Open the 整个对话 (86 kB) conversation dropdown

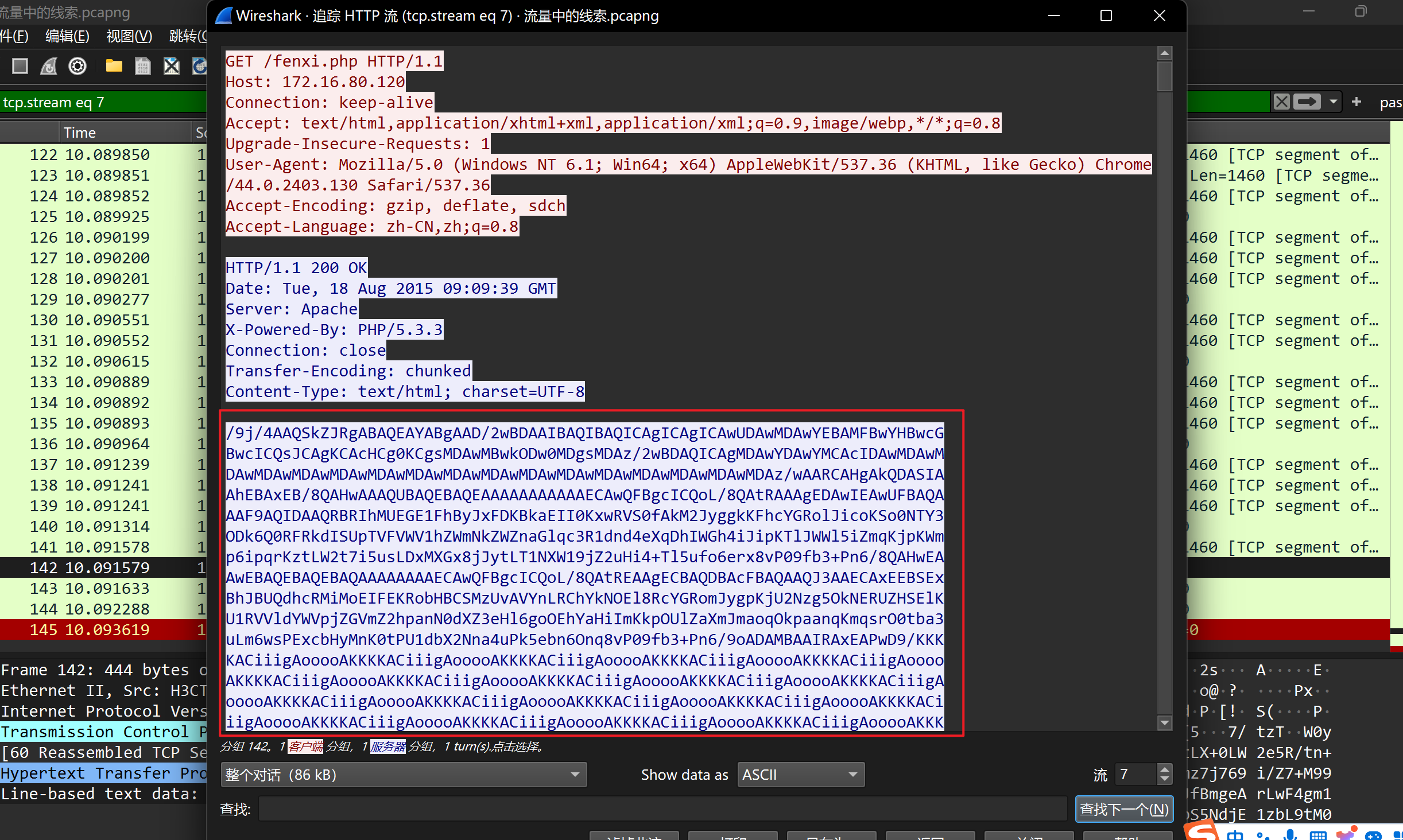pos(404,775)
